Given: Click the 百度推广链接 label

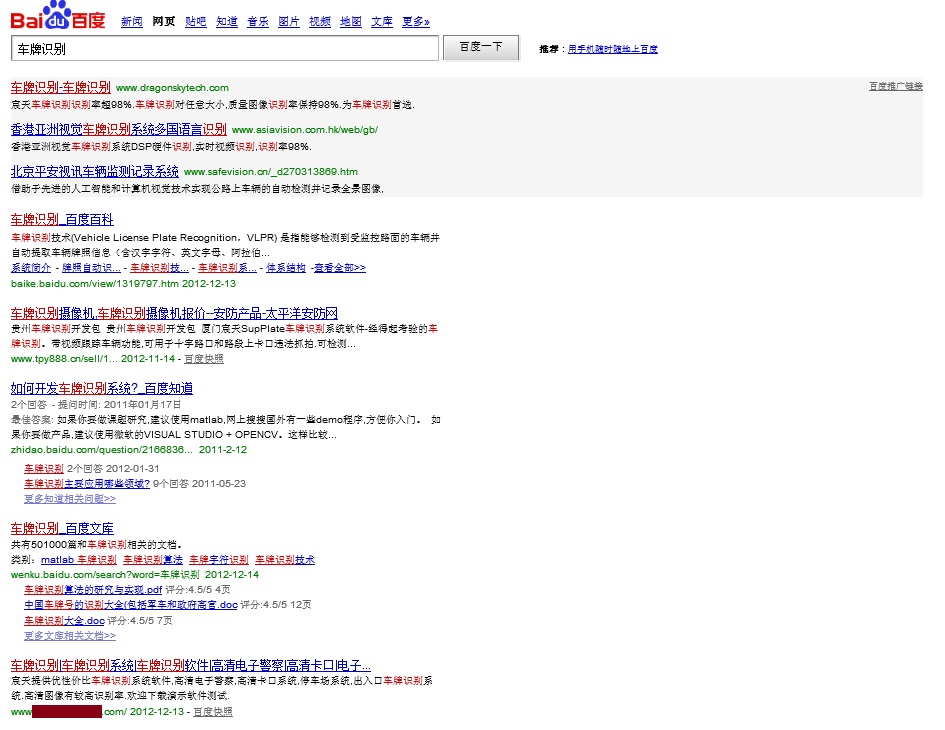Looking at the screenshot, I should pos(895,87).
